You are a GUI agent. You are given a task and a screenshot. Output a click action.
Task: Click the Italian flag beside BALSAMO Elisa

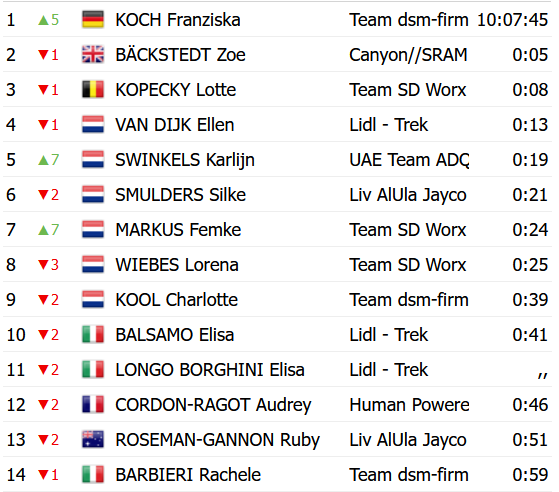(93, 335)
